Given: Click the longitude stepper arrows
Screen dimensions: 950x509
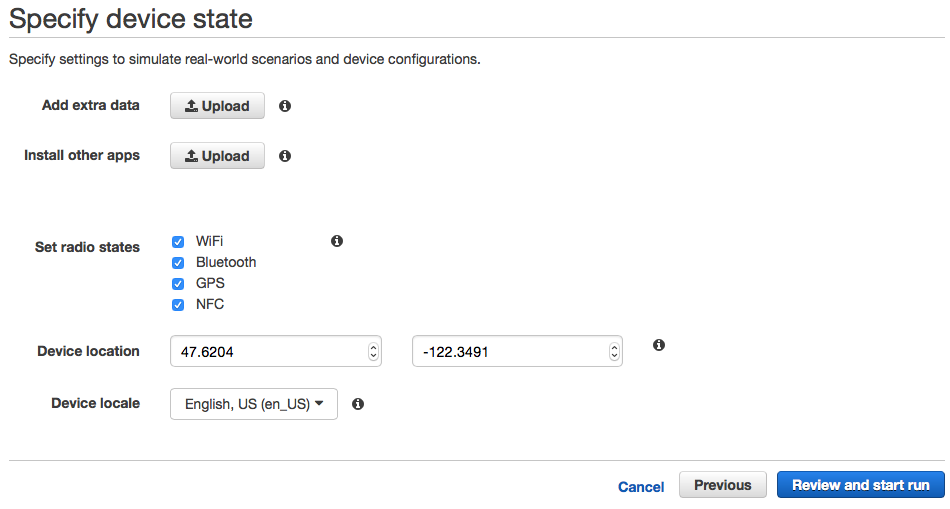Looking at the screenshot, I should 614,351.
